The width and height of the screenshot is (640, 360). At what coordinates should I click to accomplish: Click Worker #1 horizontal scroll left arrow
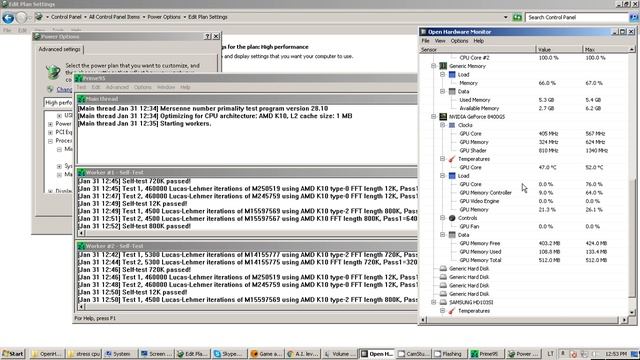pos(81,233)
